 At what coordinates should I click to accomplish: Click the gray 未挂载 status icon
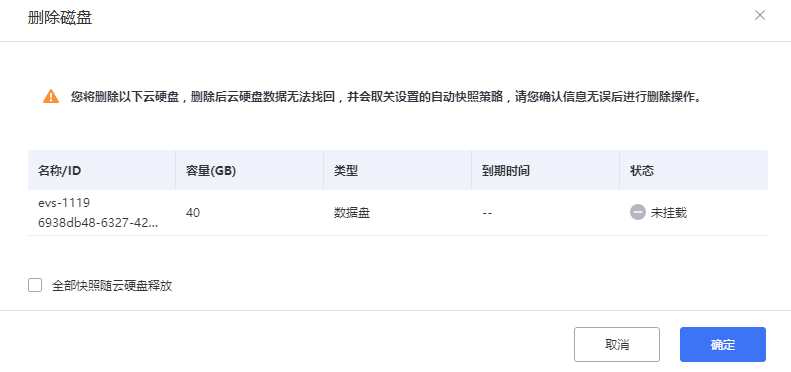point(638,212)
